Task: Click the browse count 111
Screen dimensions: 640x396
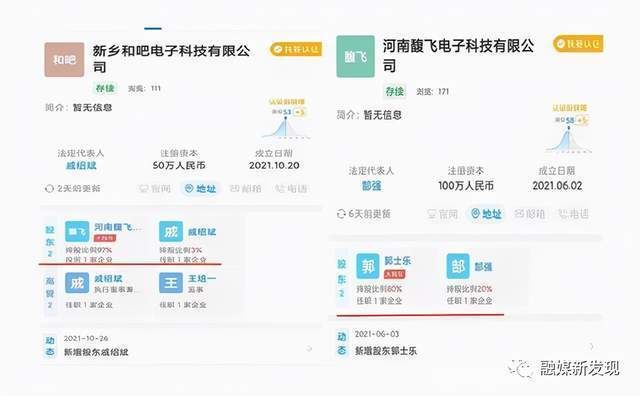Action: pos(156,88)
